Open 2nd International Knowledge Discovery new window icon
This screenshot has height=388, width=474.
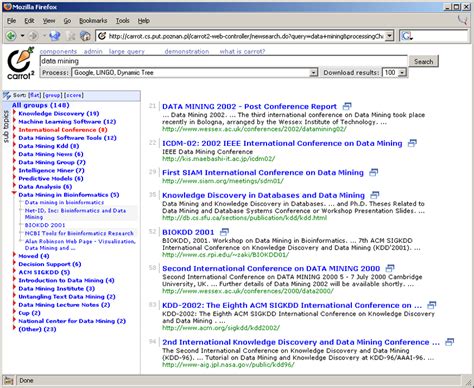click(x=450, y=342)
